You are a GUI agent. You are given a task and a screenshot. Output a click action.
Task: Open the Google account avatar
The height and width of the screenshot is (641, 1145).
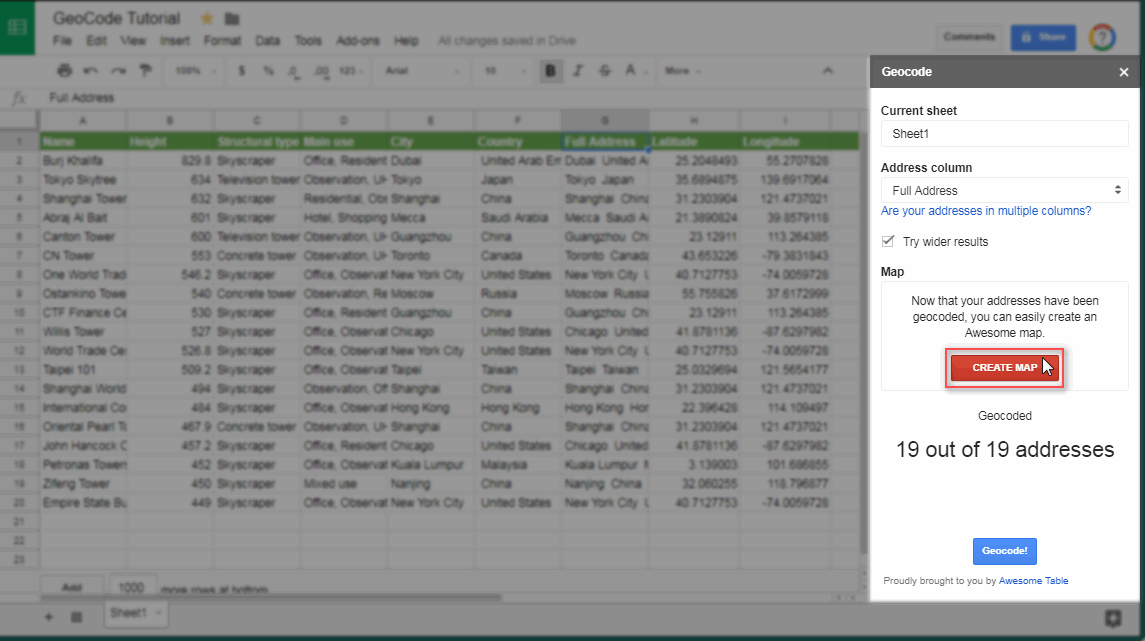point(1102,37)
